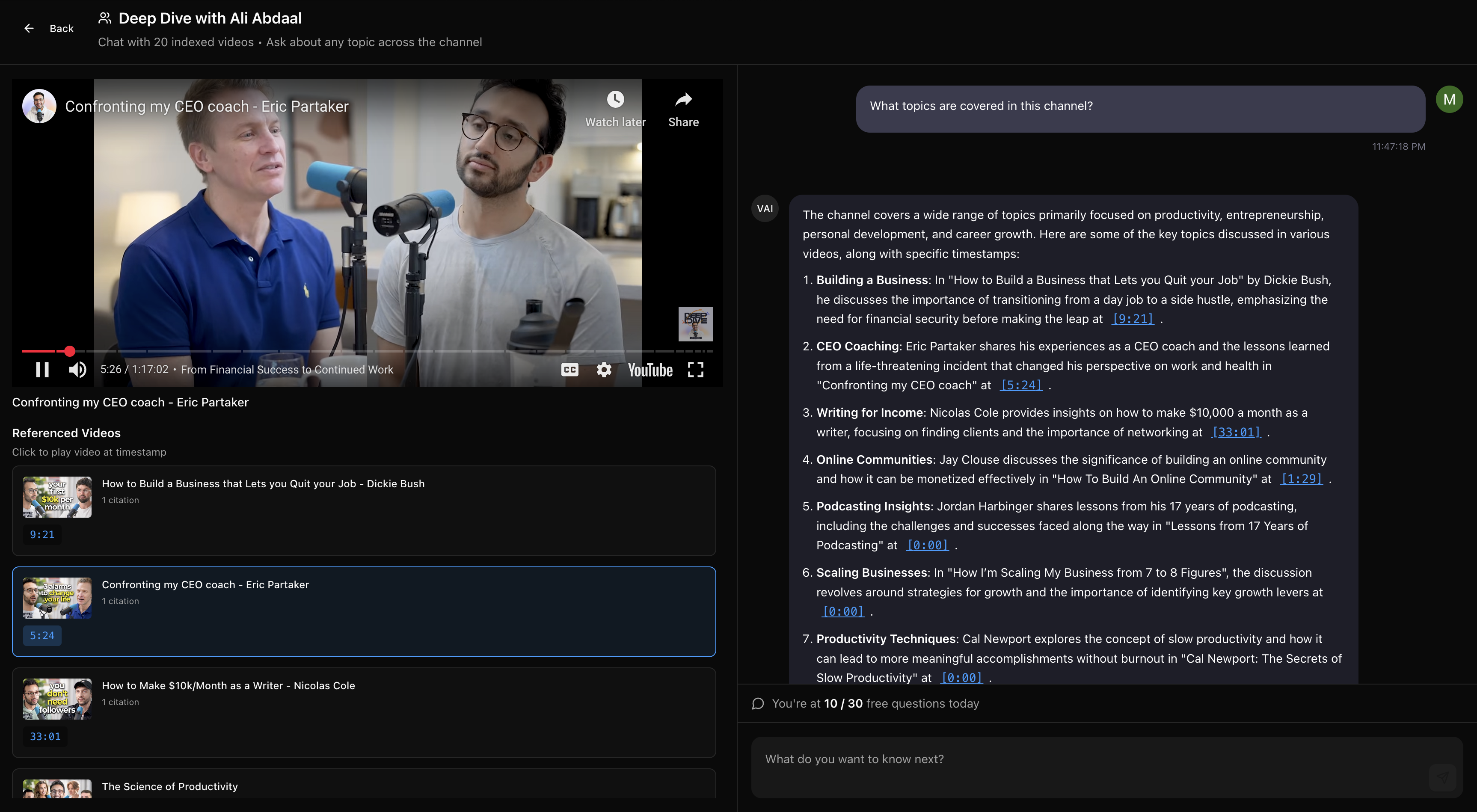Click the VAI assistant avatar
This screenshot has height=812, width=1477.
click(x=765, y=209)
